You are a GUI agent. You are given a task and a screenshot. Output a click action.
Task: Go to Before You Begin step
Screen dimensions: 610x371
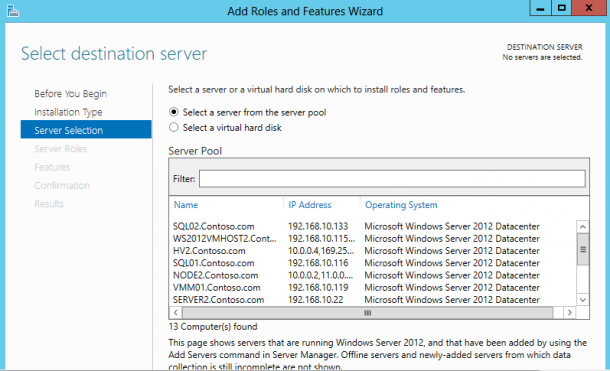tap(70, 94)
